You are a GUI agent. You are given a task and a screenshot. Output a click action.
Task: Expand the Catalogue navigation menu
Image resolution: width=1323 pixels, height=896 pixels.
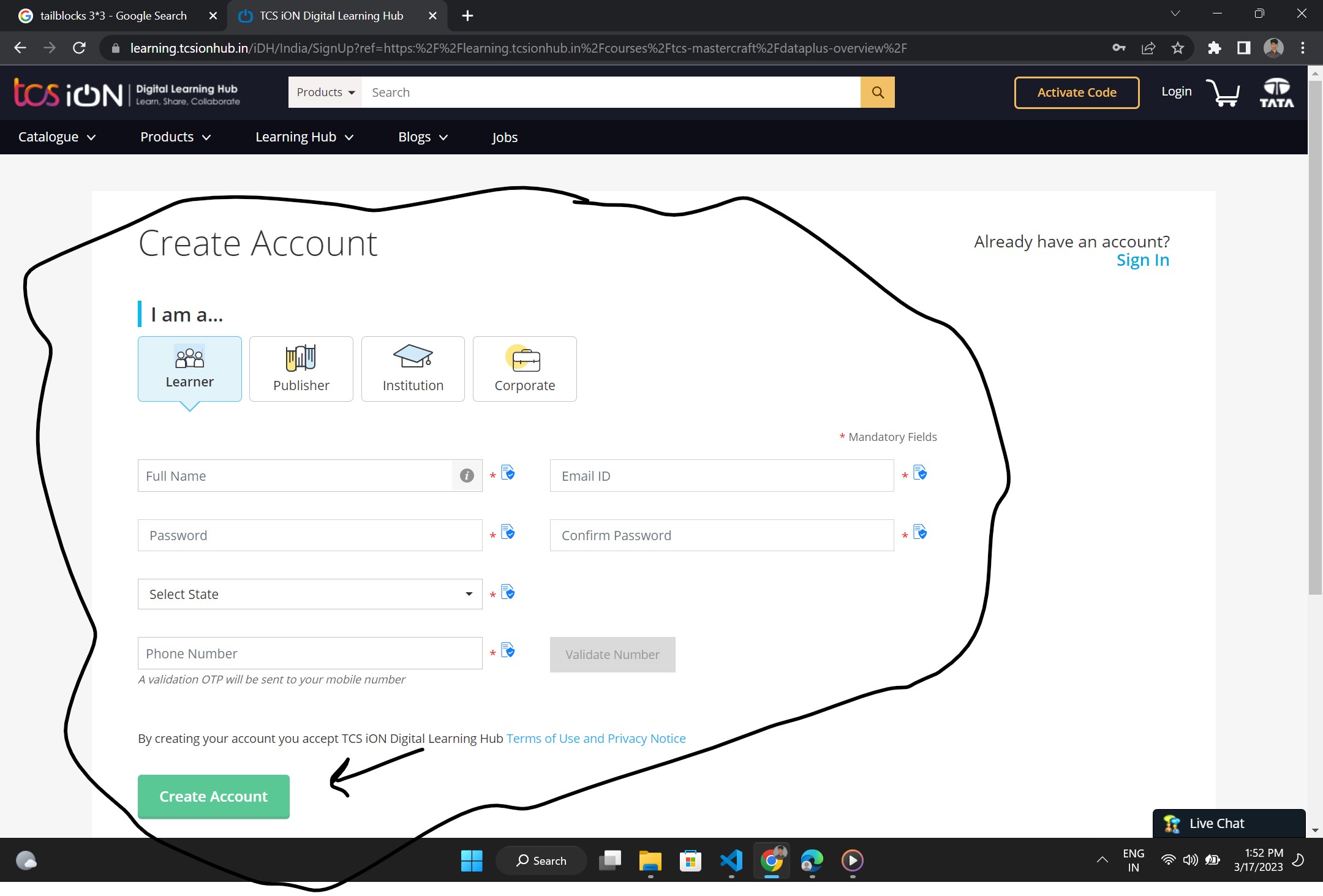[x=56, y=137]
